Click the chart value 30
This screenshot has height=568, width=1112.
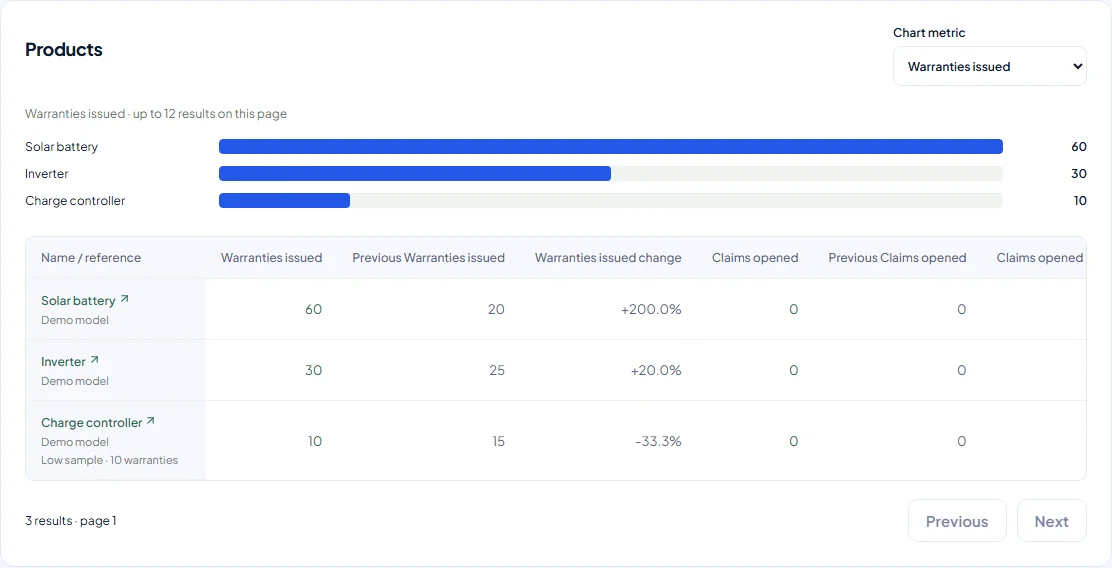coord(1079,174)
